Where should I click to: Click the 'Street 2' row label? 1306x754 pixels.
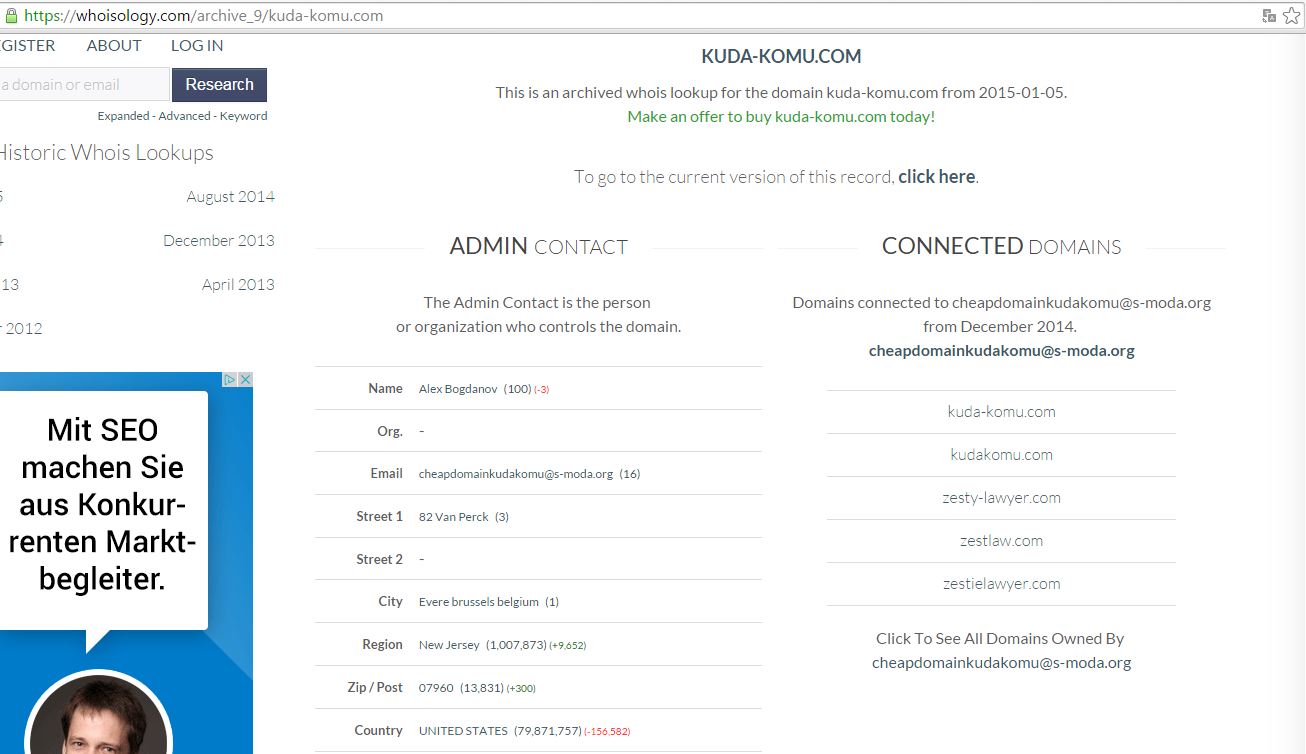pyautogui.click(x=380, y=560)
